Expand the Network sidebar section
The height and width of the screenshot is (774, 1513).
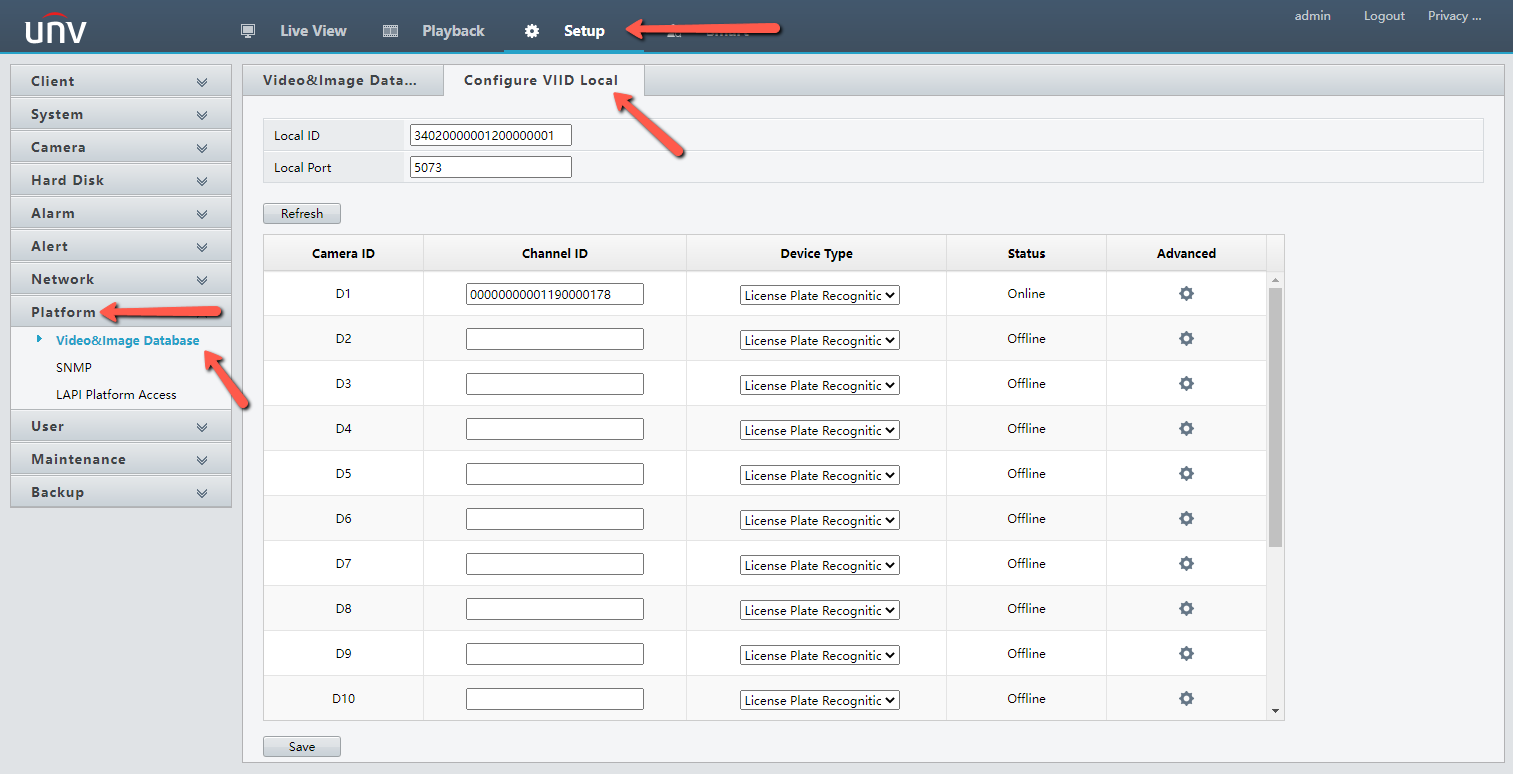(x=121, y=279)
